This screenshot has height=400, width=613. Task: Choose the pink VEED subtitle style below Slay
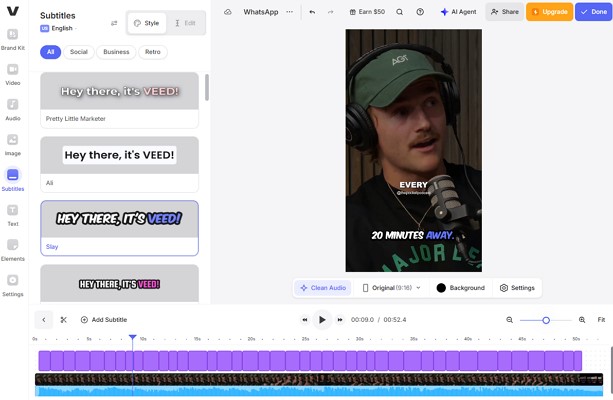pos(119,284)
